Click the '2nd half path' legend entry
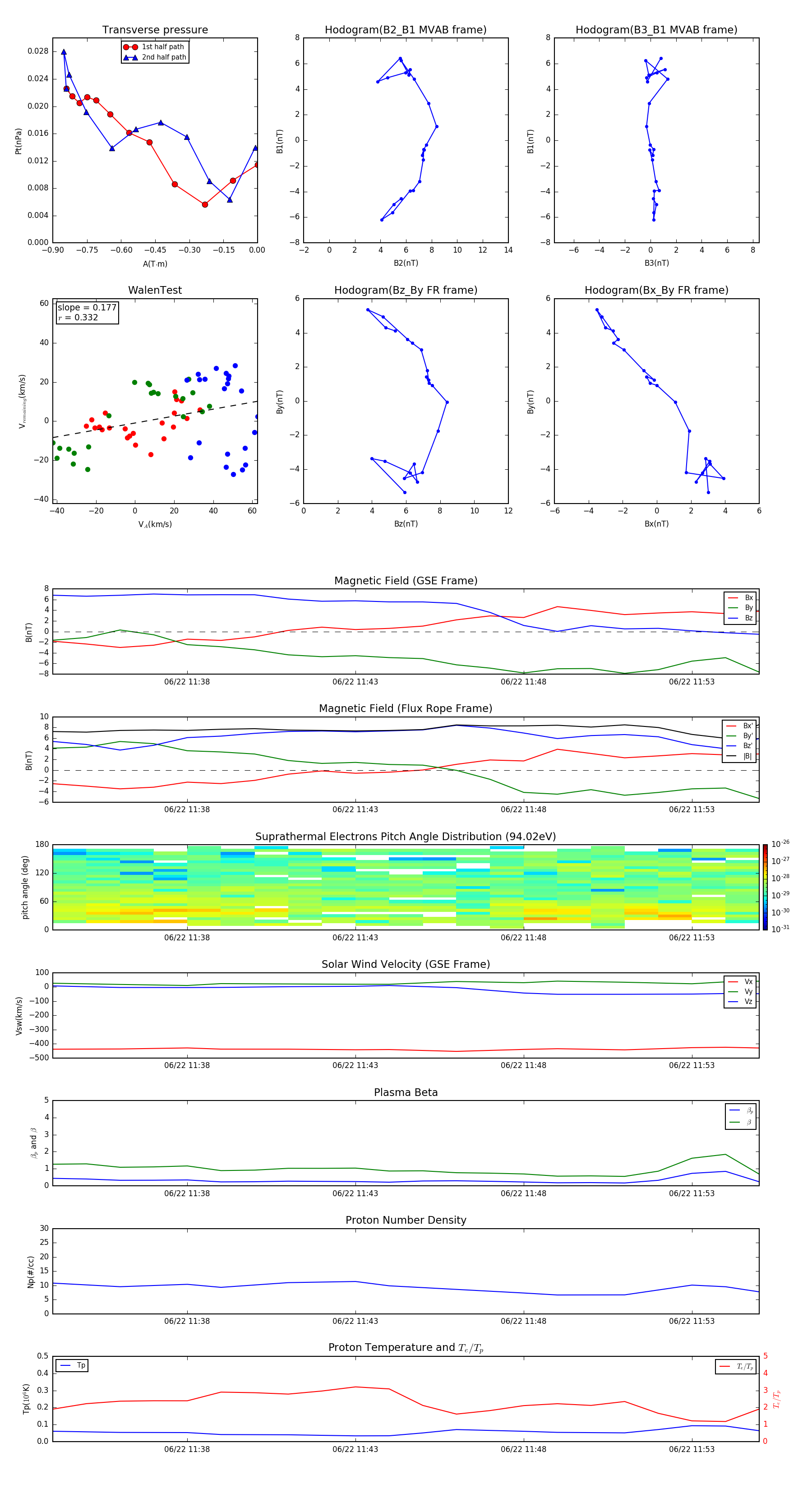The width and height of the screenshot is (812, 1489). [x=155, y=57]
